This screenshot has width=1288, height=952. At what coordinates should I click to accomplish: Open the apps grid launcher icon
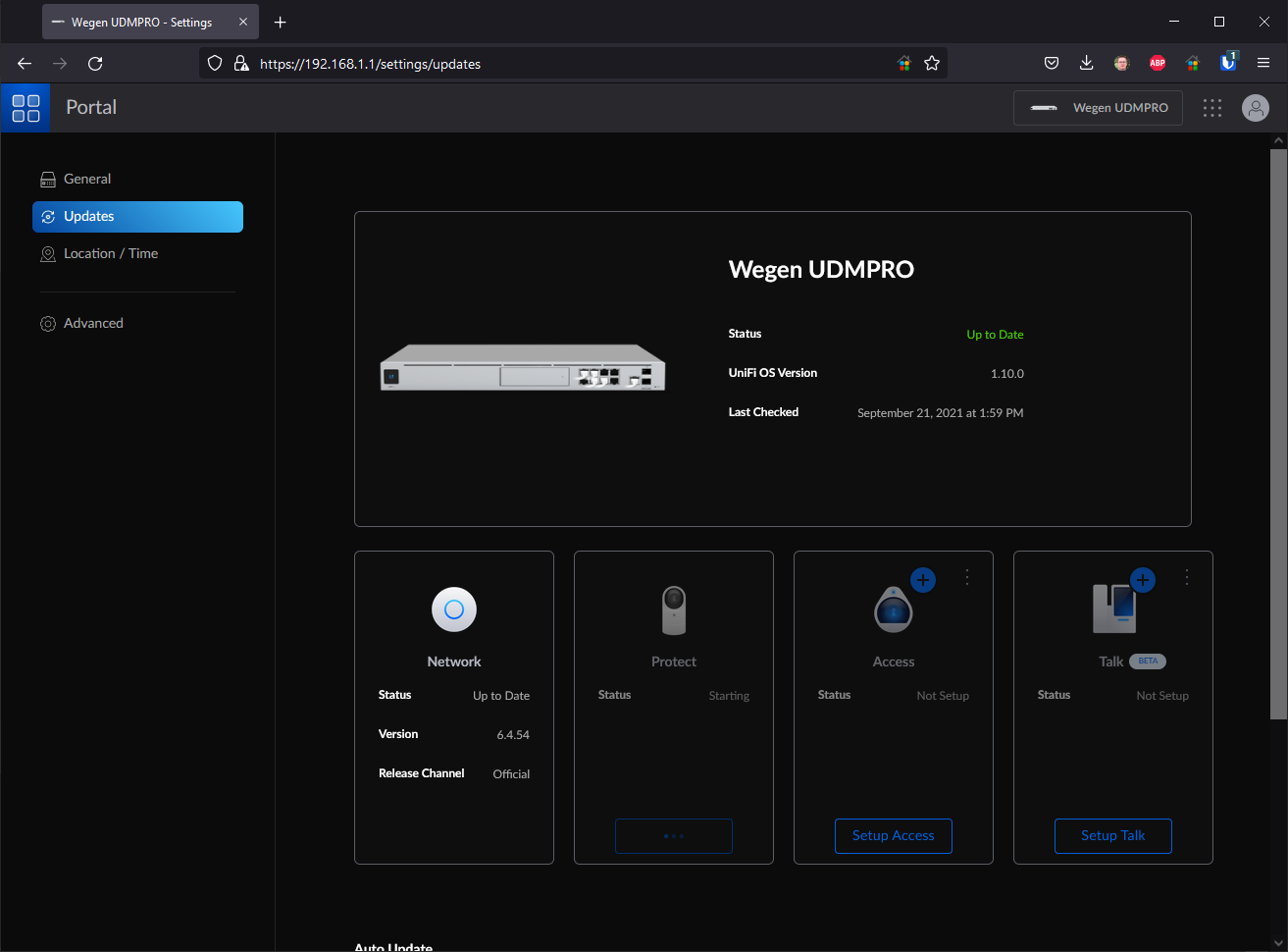tap(1212, 108)
